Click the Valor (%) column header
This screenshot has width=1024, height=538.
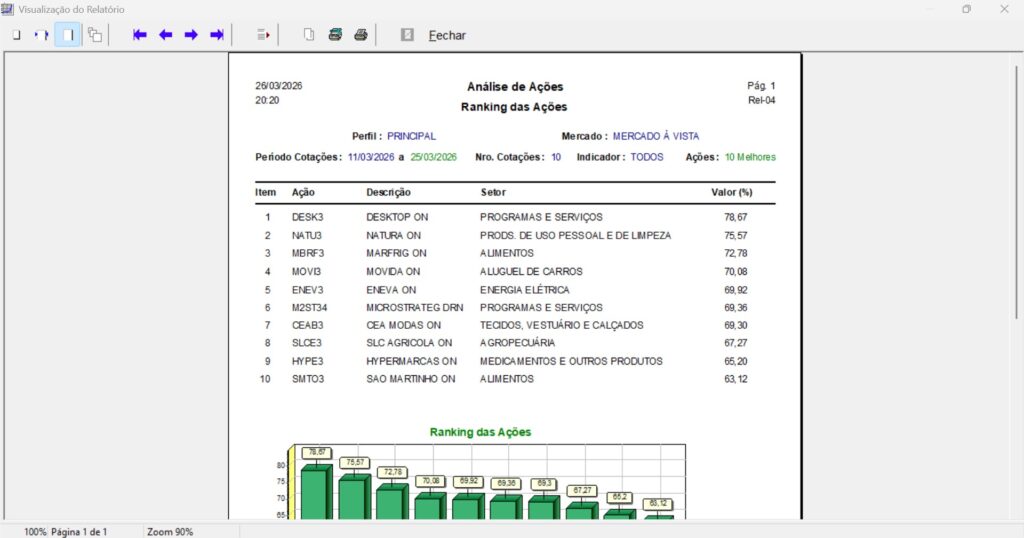point(731,192)
